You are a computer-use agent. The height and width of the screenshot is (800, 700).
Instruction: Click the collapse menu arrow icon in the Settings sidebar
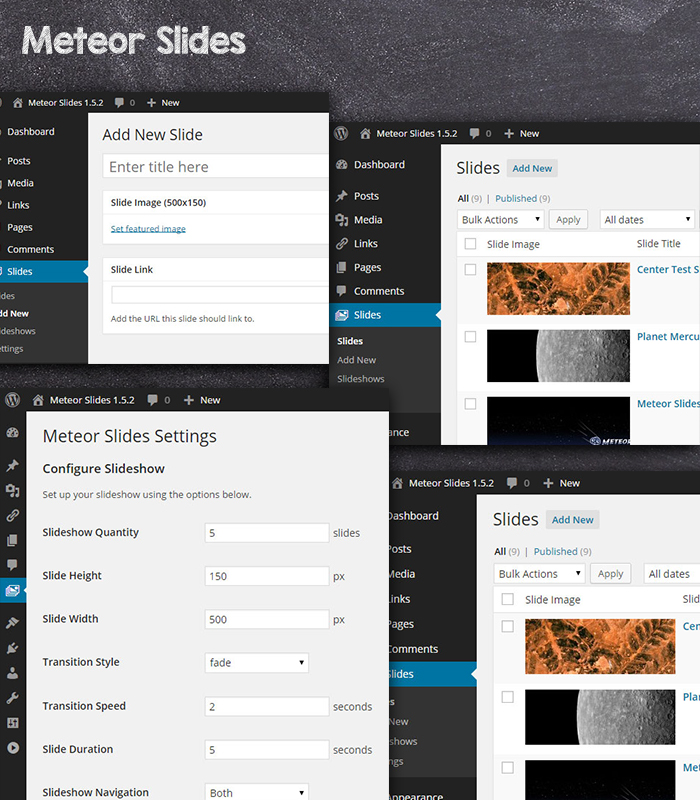point(13,747)
